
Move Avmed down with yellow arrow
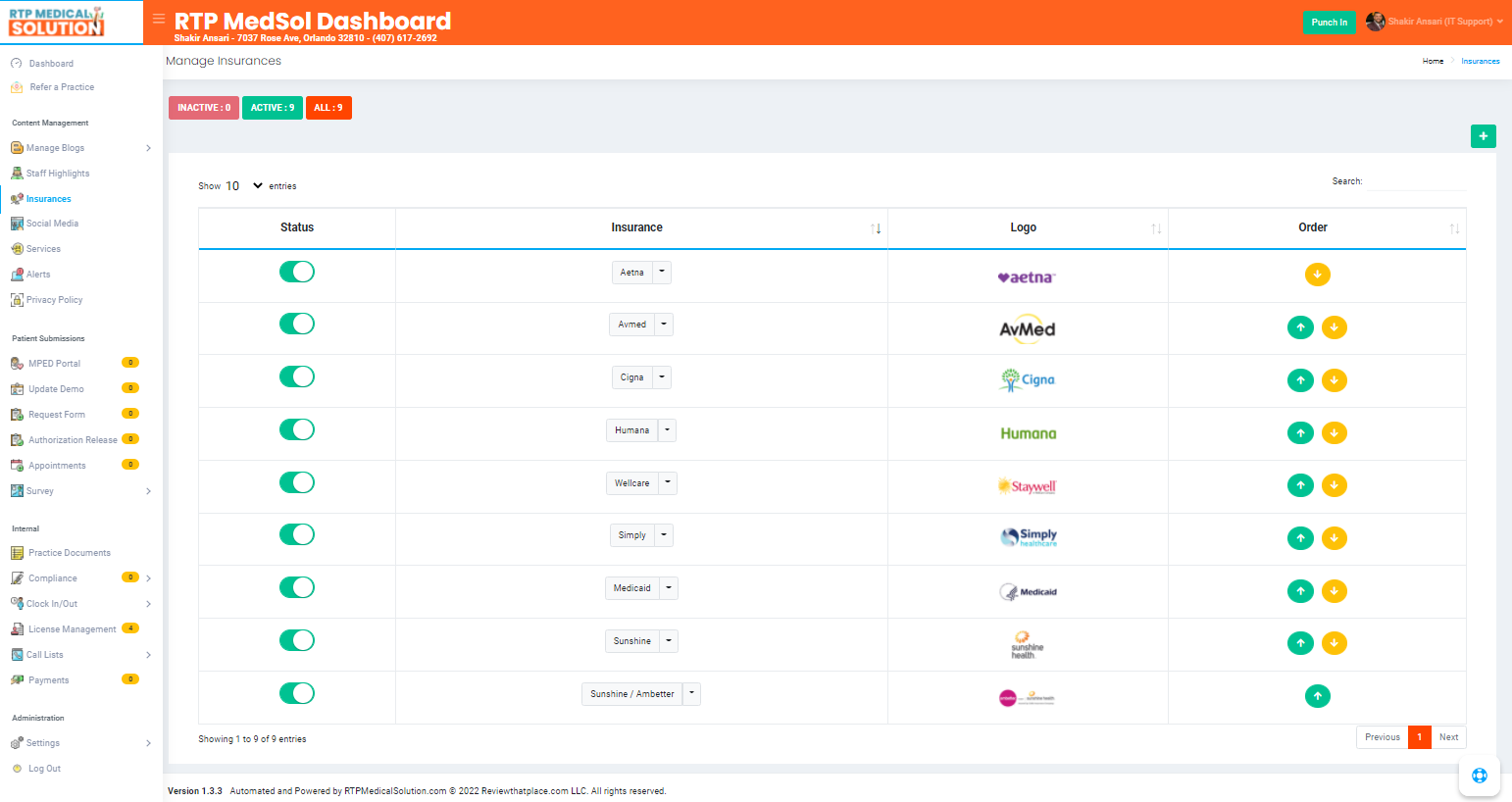click(x=1334, y=327)
